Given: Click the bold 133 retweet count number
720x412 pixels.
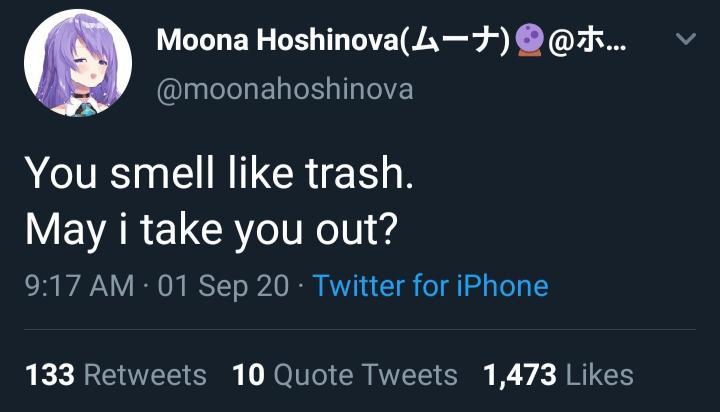Looking at the screenshot, I should pyautogui.click(x=50, y=375).
